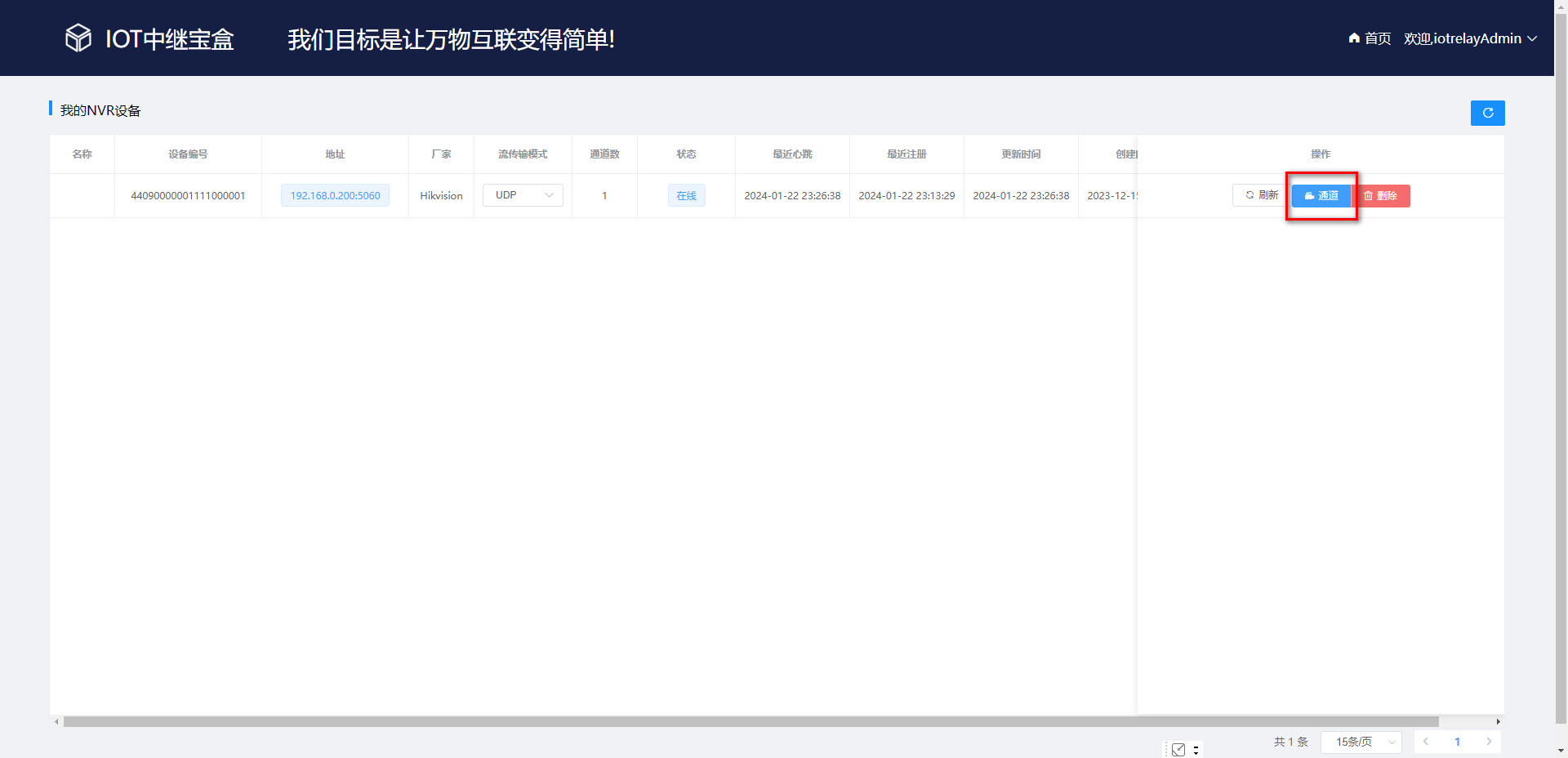Click the previous-page chevron in the pagination bar
The height and width of the screenshot is (758, 1568).
[x=1426, y=741]
